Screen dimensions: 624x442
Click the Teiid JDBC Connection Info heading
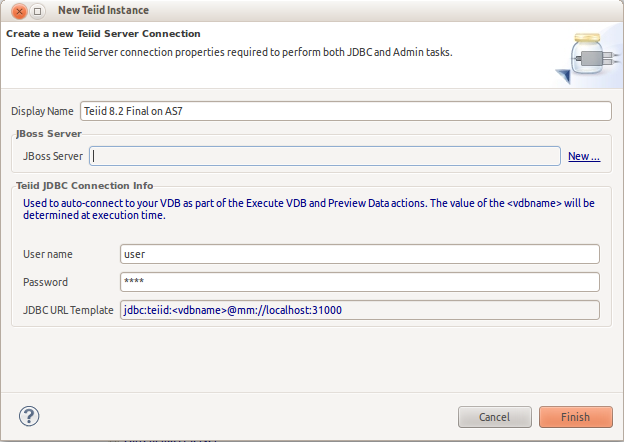click(84, 185)
